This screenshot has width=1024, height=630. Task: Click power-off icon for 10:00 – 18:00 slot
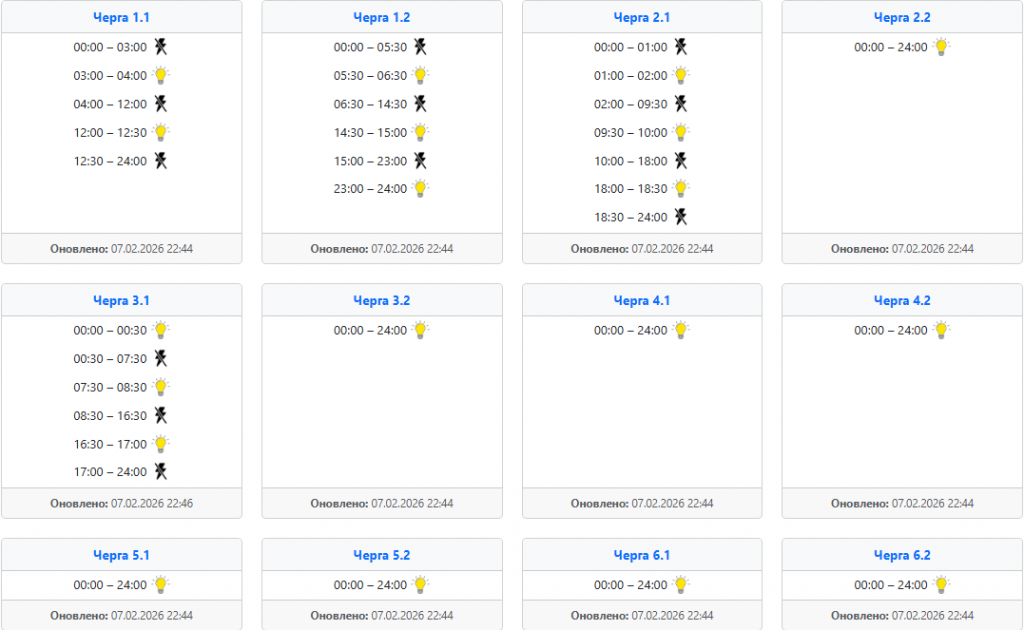(681, 160)
